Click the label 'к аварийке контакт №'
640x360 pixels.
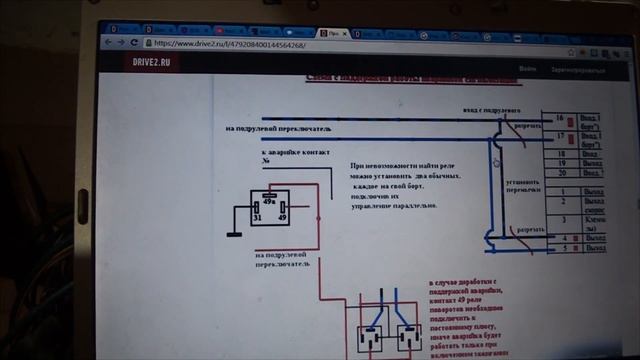296,156
